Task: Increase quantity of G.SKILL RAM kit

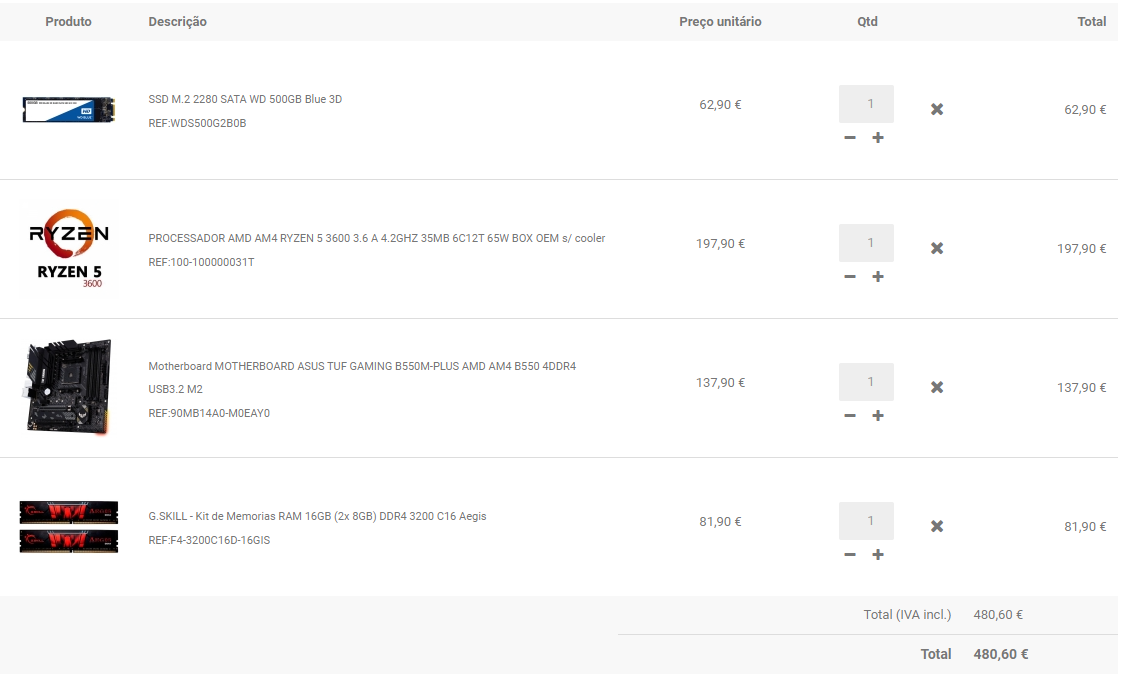Action: click(x=878, y=554)
